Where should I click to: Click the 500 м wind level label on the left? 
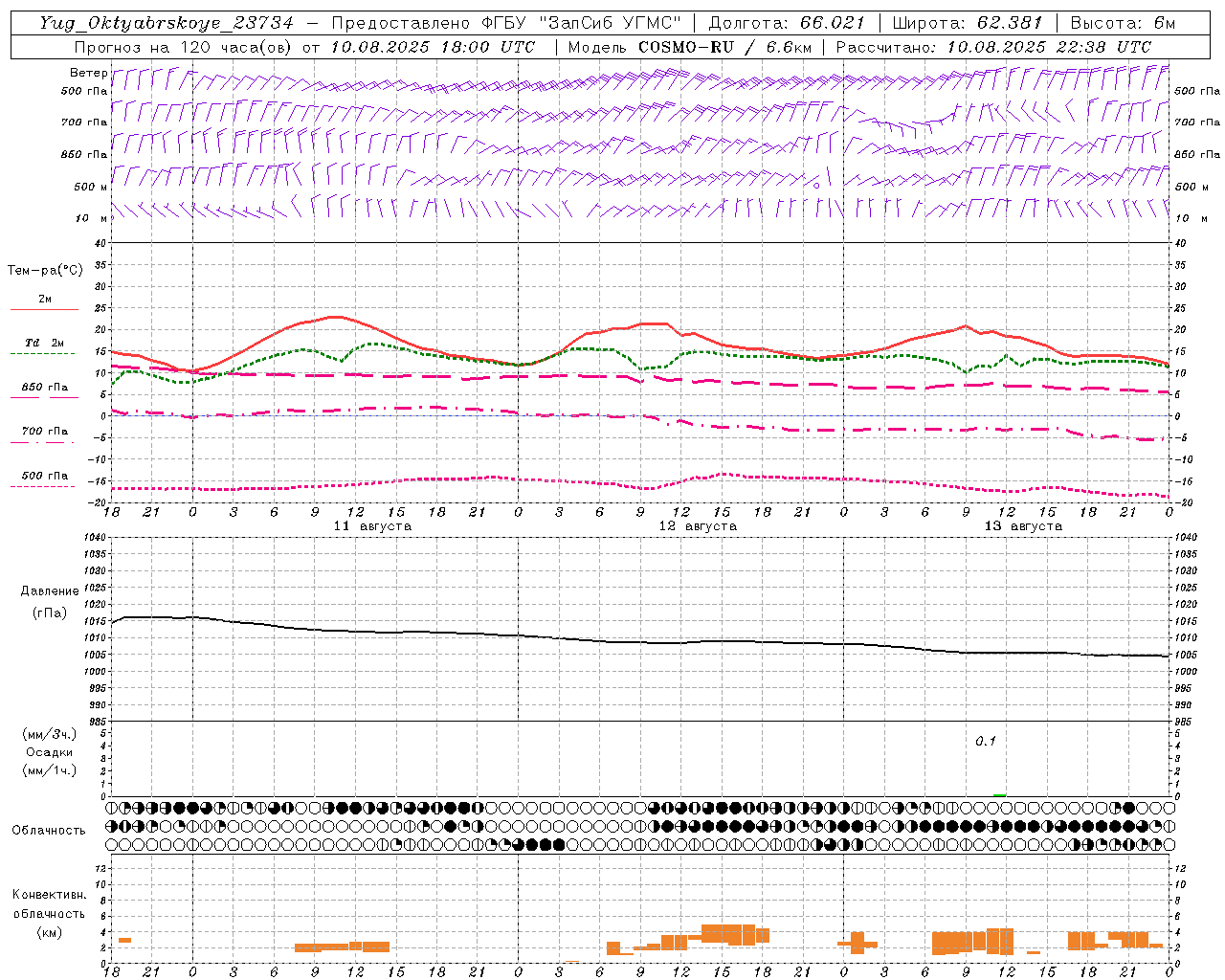click(91, 187)
